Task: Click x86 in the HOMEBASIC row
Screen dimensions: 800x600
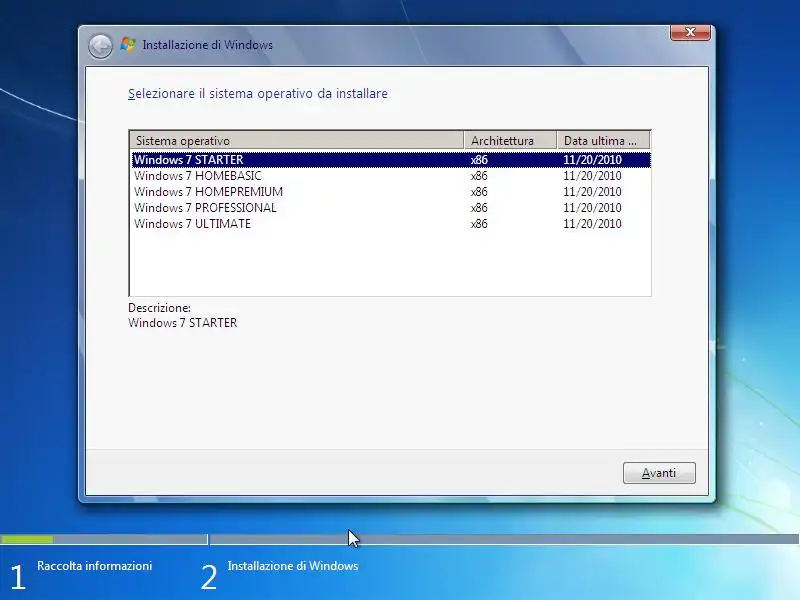Action: 479,176
